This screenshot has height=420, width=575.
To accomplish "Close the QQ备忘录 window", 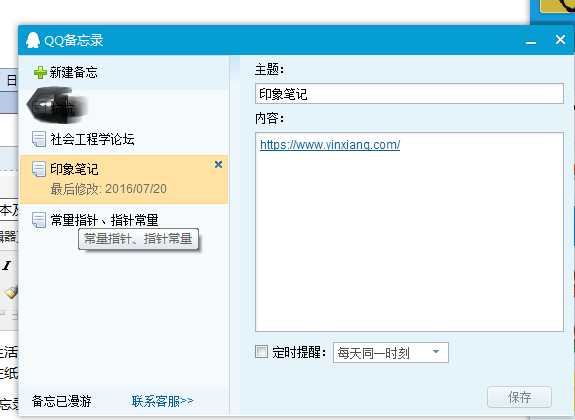I will pyautogui.click(x=560, y=40).
